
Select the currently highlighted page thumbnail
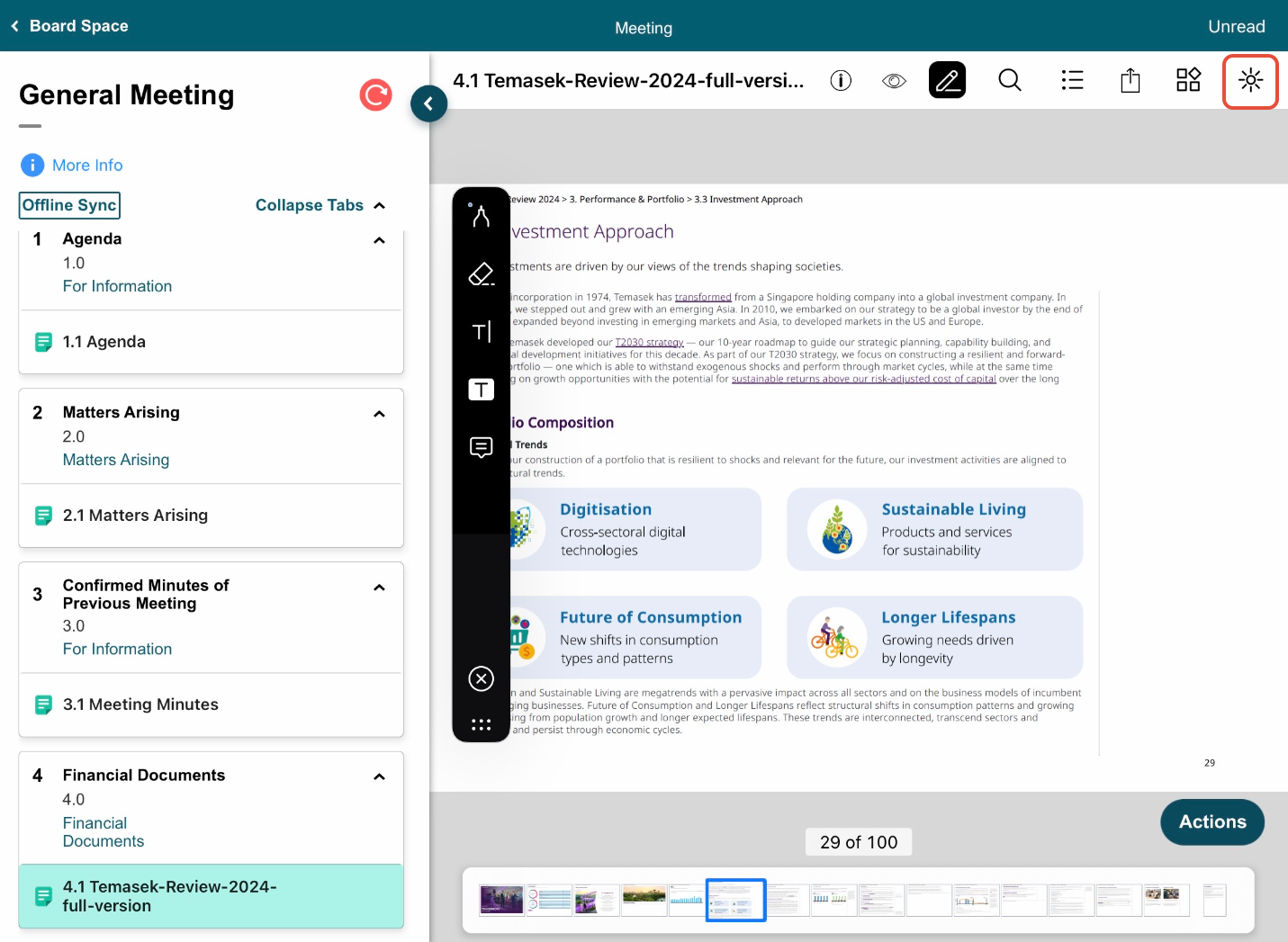pyautogui.click(x=735, y=900)
